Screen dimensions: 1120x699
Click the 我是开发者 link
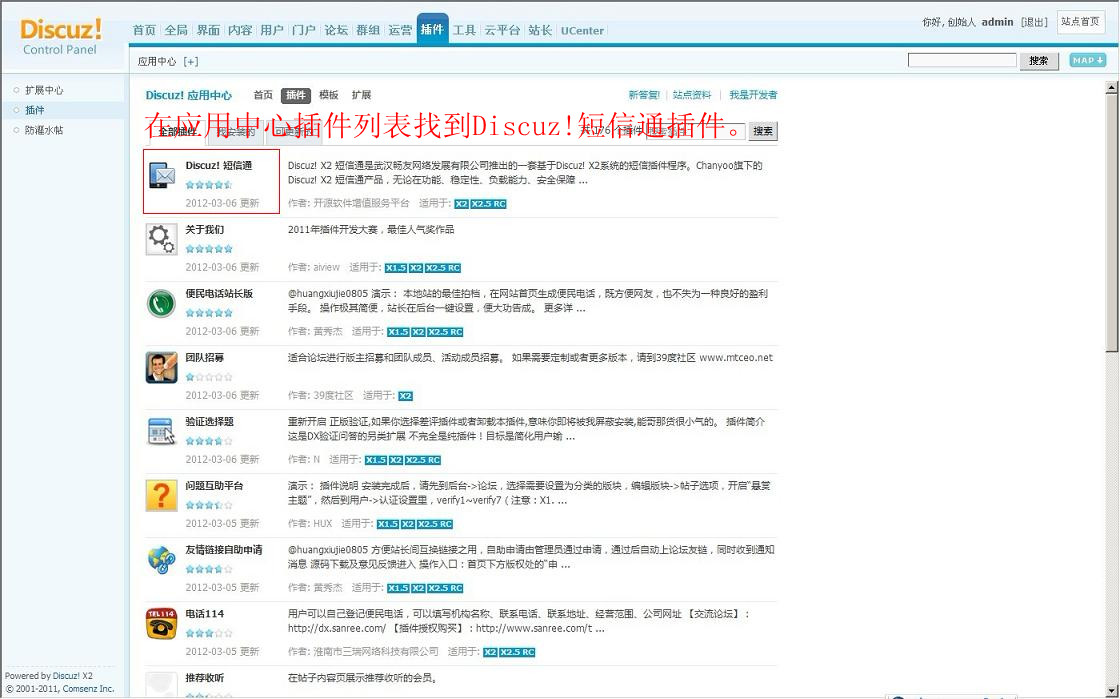(753, 95)
